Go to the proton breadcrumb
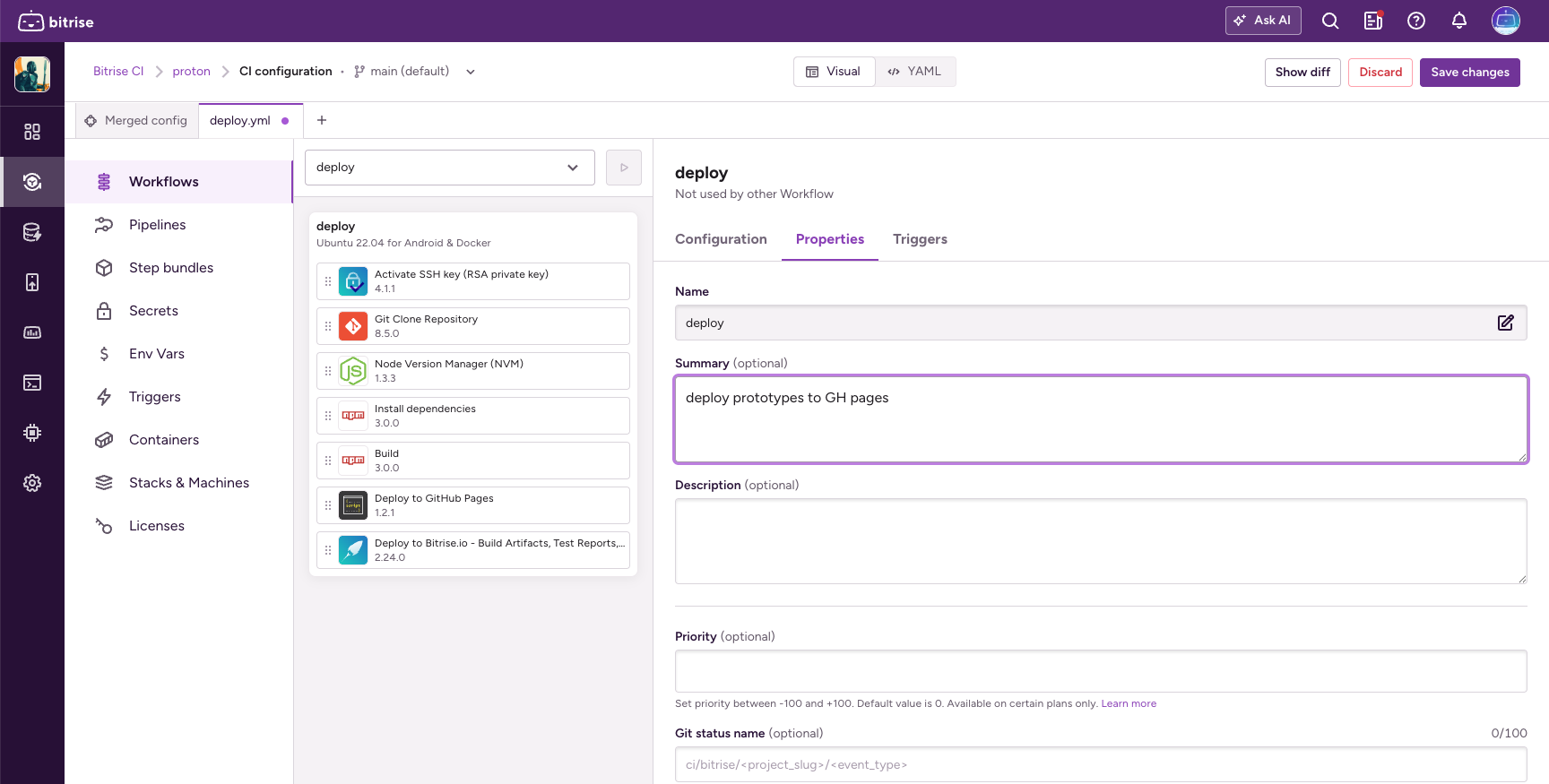This screenshot has height=784, width=1549. (191, 72)
